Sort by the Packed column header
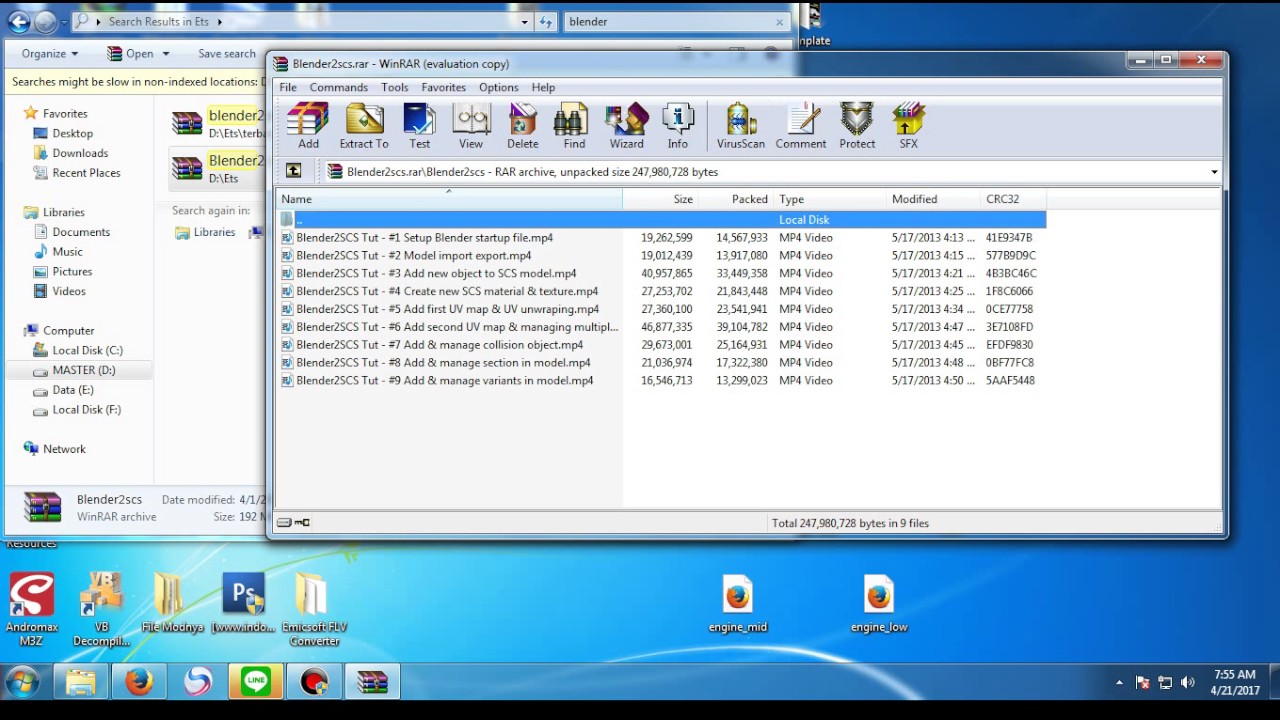Screen dimensions: 1280x720 [x=736, y=199]
